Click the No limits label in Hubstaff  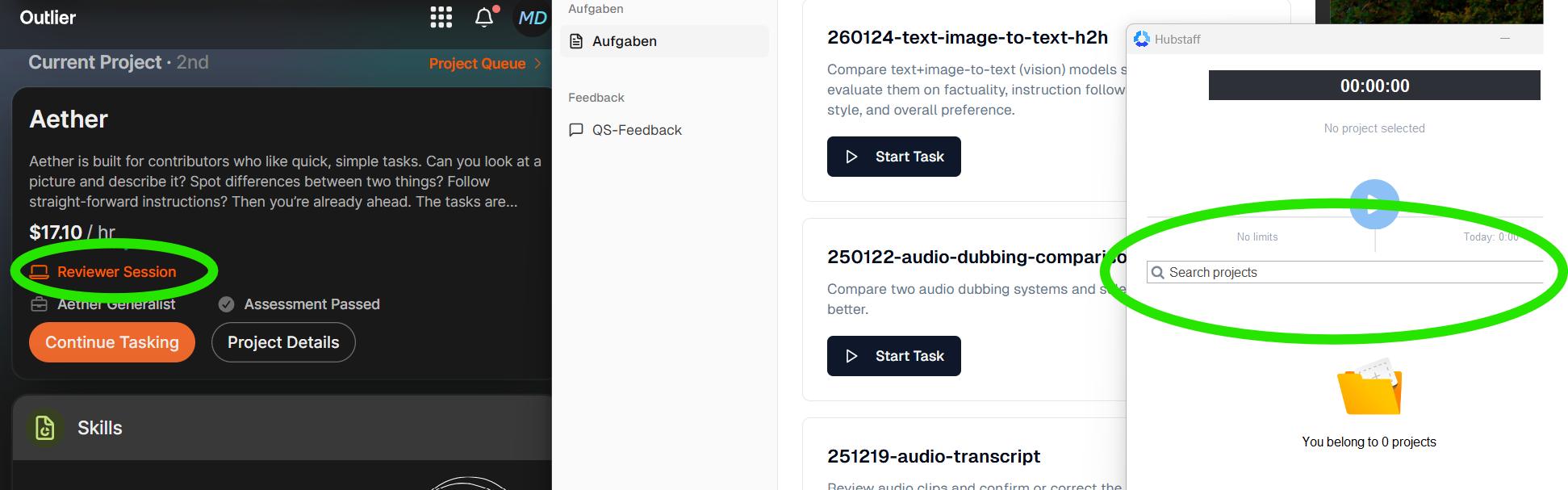click(1257, 237)
